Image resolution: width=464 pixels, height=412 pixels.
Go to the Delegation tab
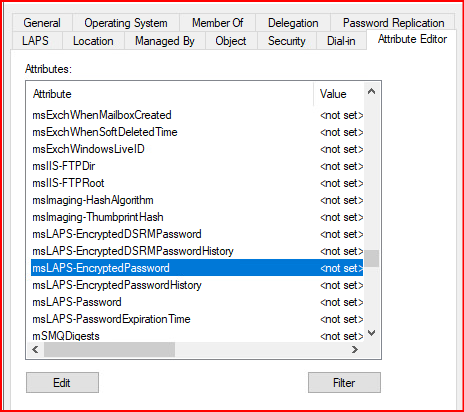click(293, 23)
